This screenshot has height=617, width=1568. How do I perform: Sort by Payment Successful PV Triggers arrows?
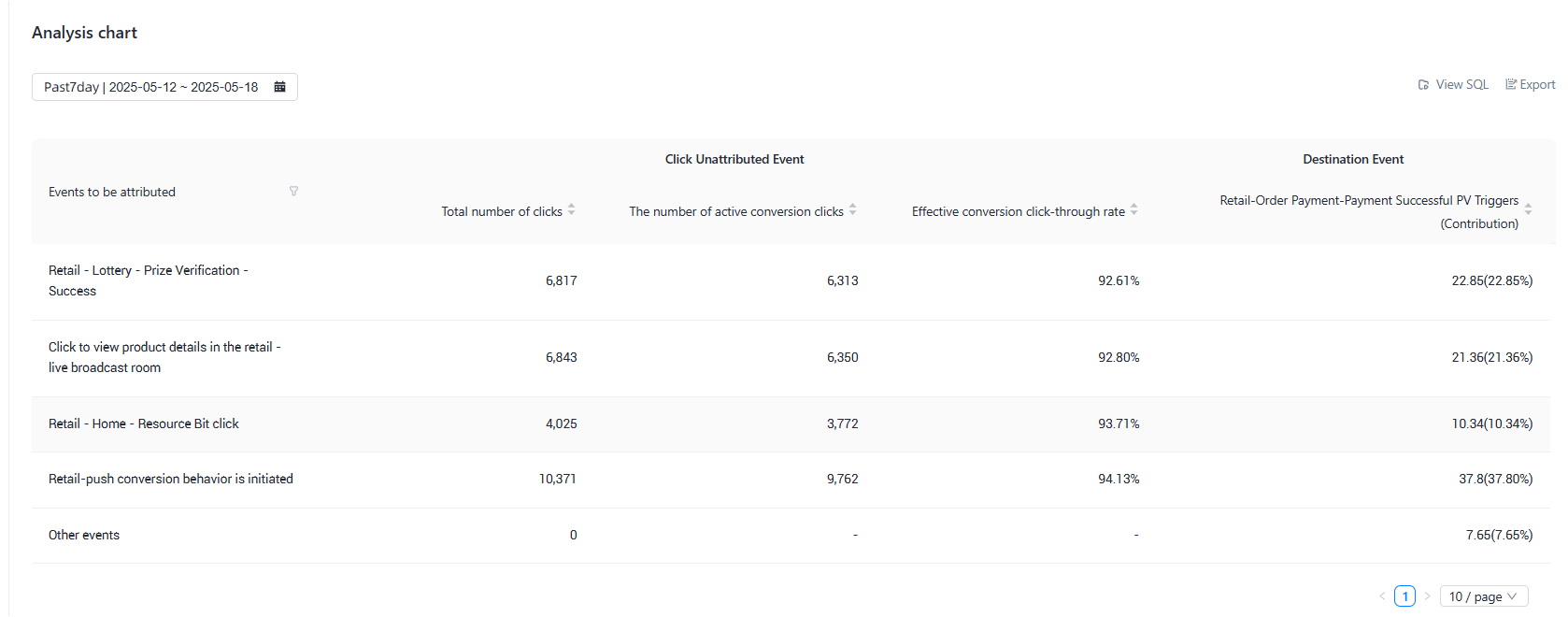(x=1529, y=208)
